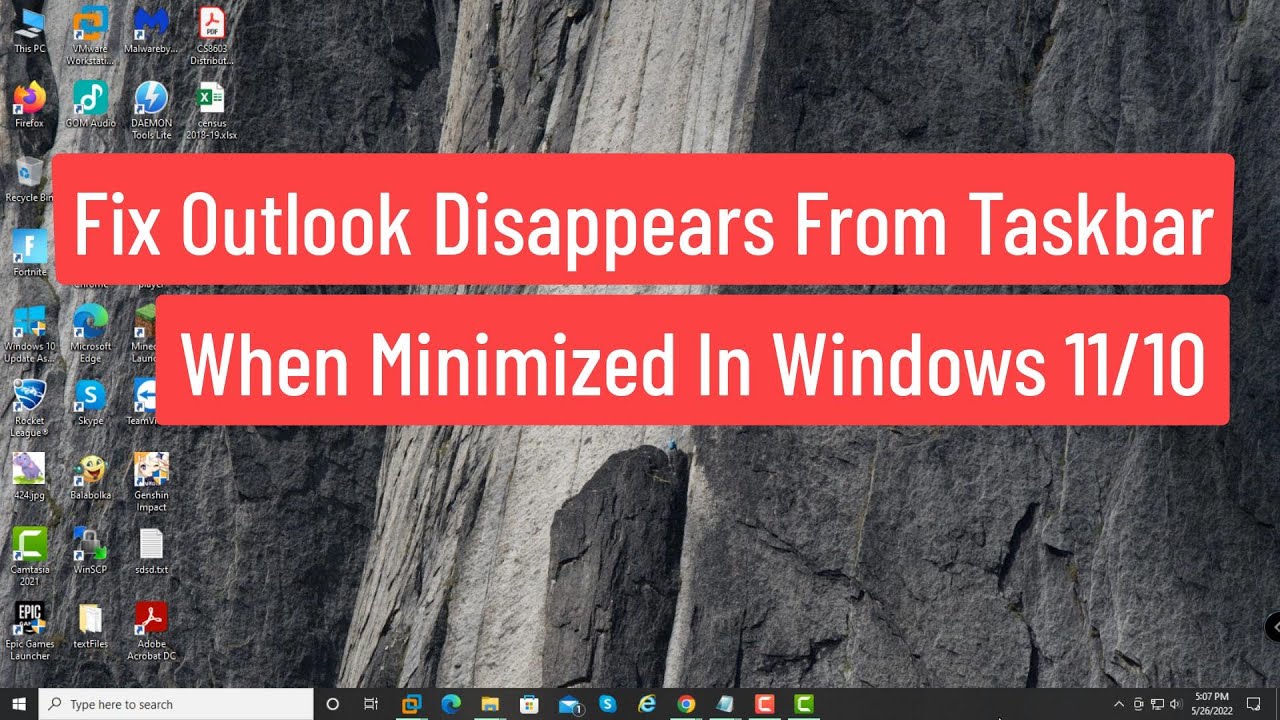Viewport: 1280px width, 720px height.
Task: Open network status tray icon
Action: tap(1157, 704)
